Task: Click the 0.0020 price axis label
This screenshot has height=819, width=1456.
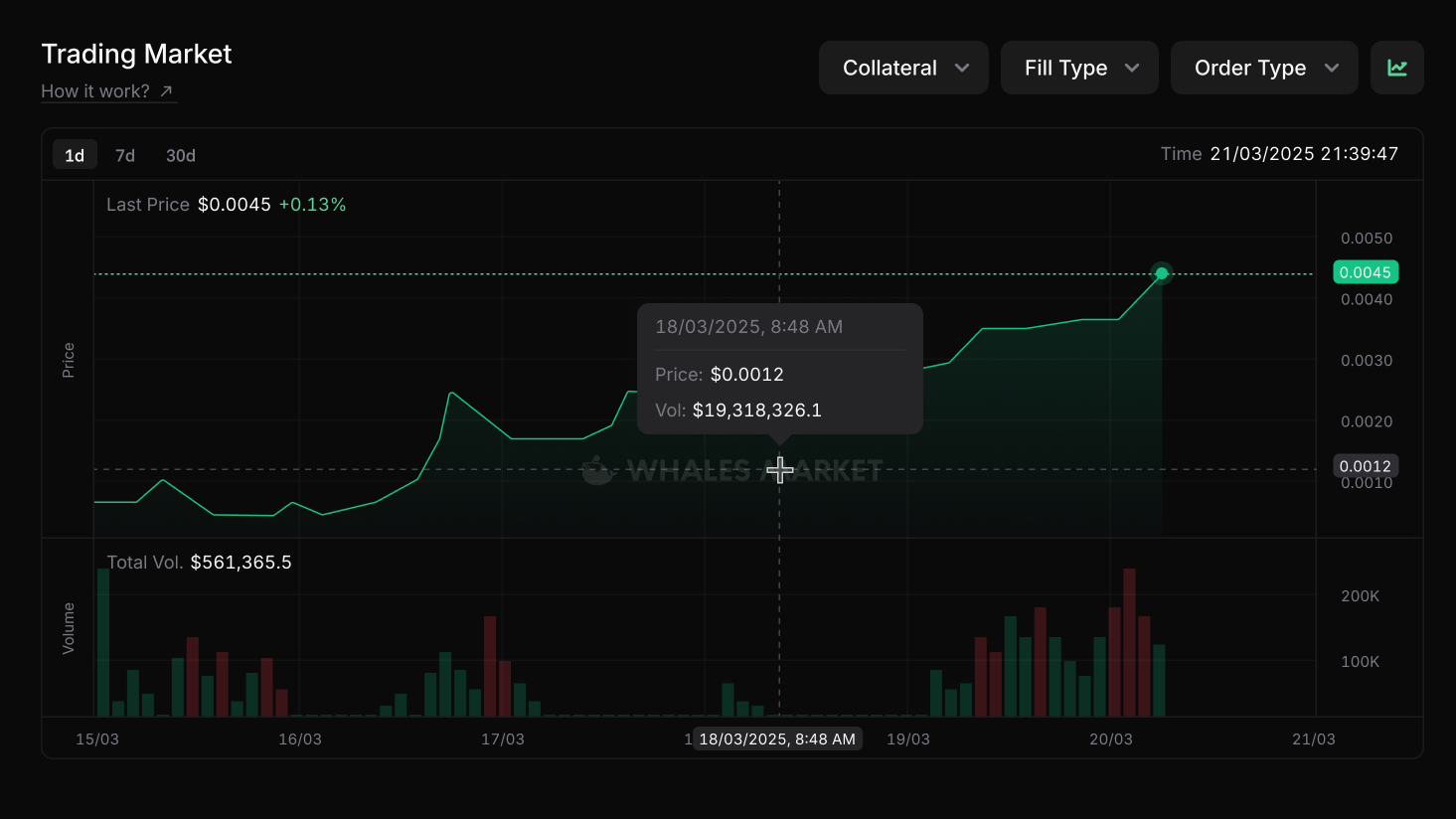Action: (x=1367, y=422)
